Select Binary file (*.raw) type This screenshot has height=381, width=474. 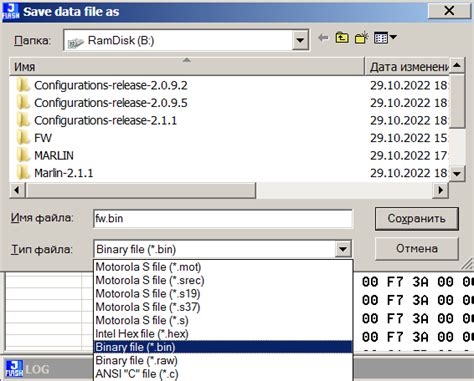(x=136, y=360)
